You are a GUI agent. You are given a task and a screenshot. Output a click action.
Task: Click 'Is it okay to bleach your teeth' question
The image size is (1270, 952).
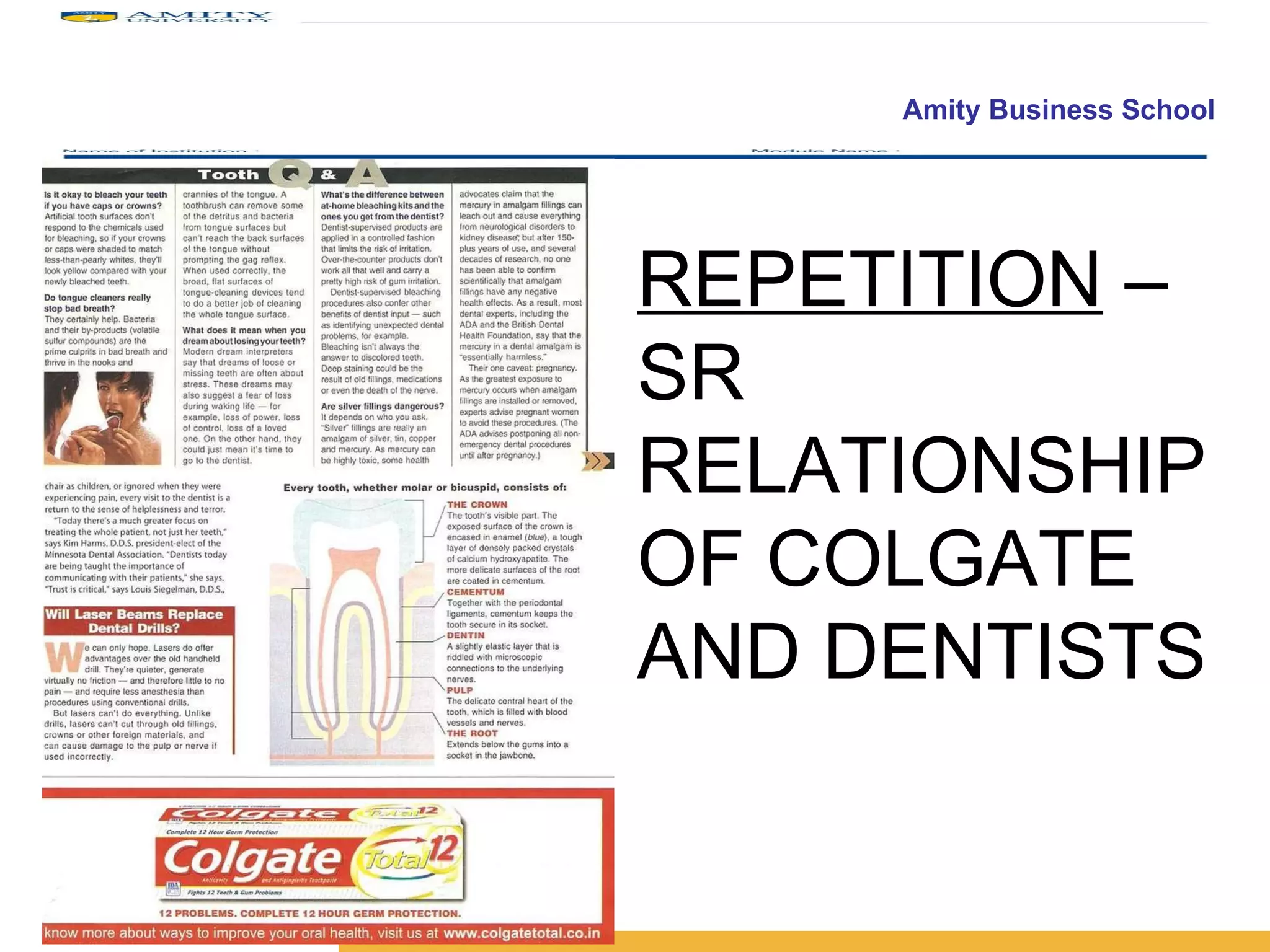point(105,200)
